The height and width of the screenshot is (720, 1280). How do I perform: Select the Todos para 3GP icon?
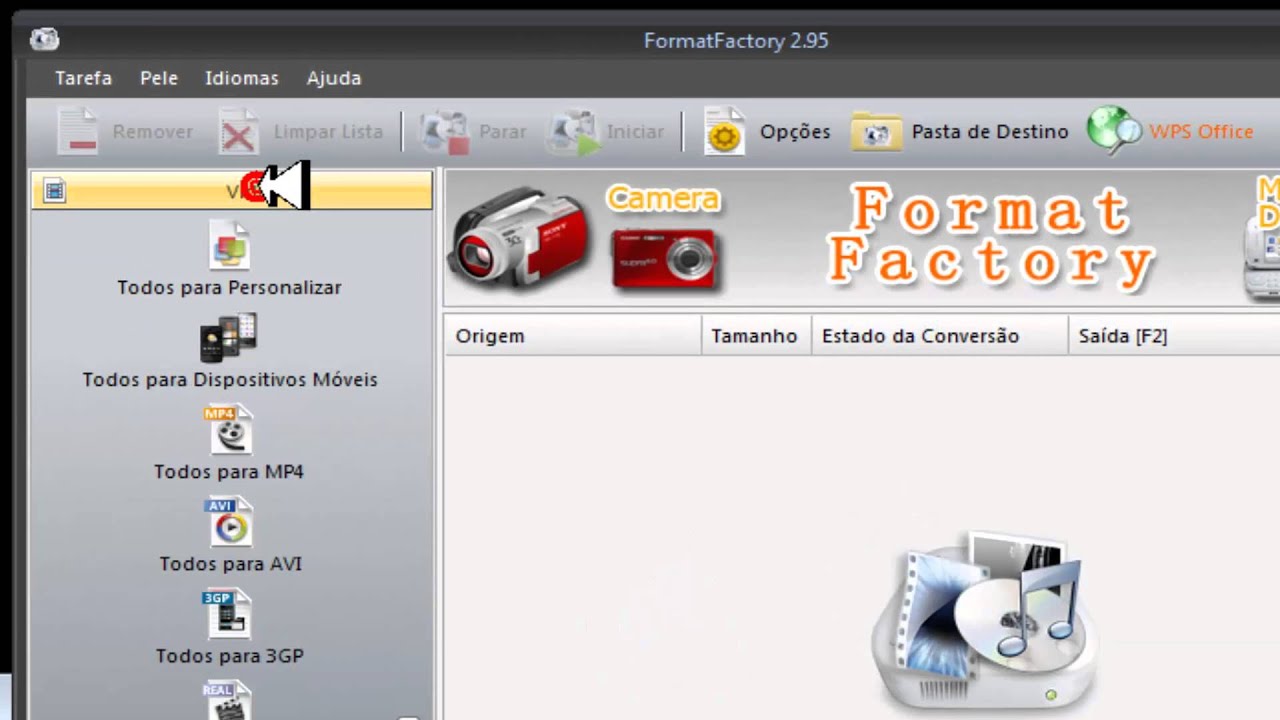pyautogui.click(x=227, y=614)
